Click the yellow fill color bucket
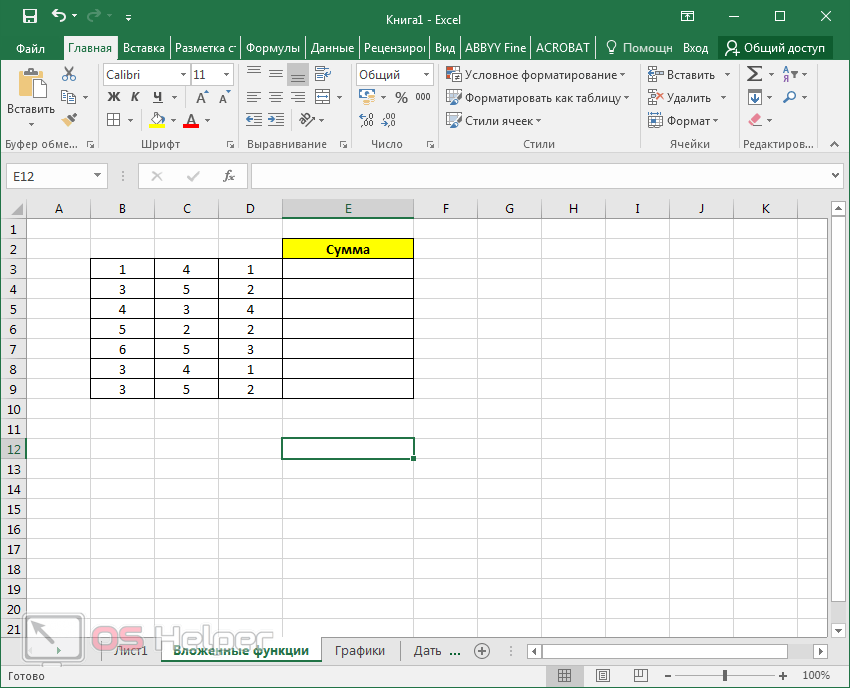 (157, 120)
